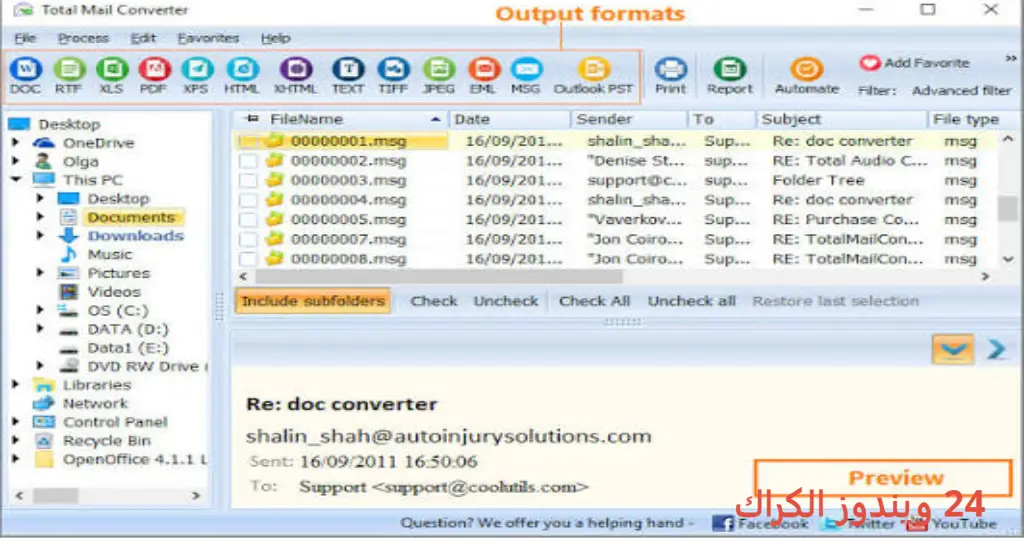
Task: Click folder tree horizontal scrollbar thumb
Action: click(x=55, y=496)
